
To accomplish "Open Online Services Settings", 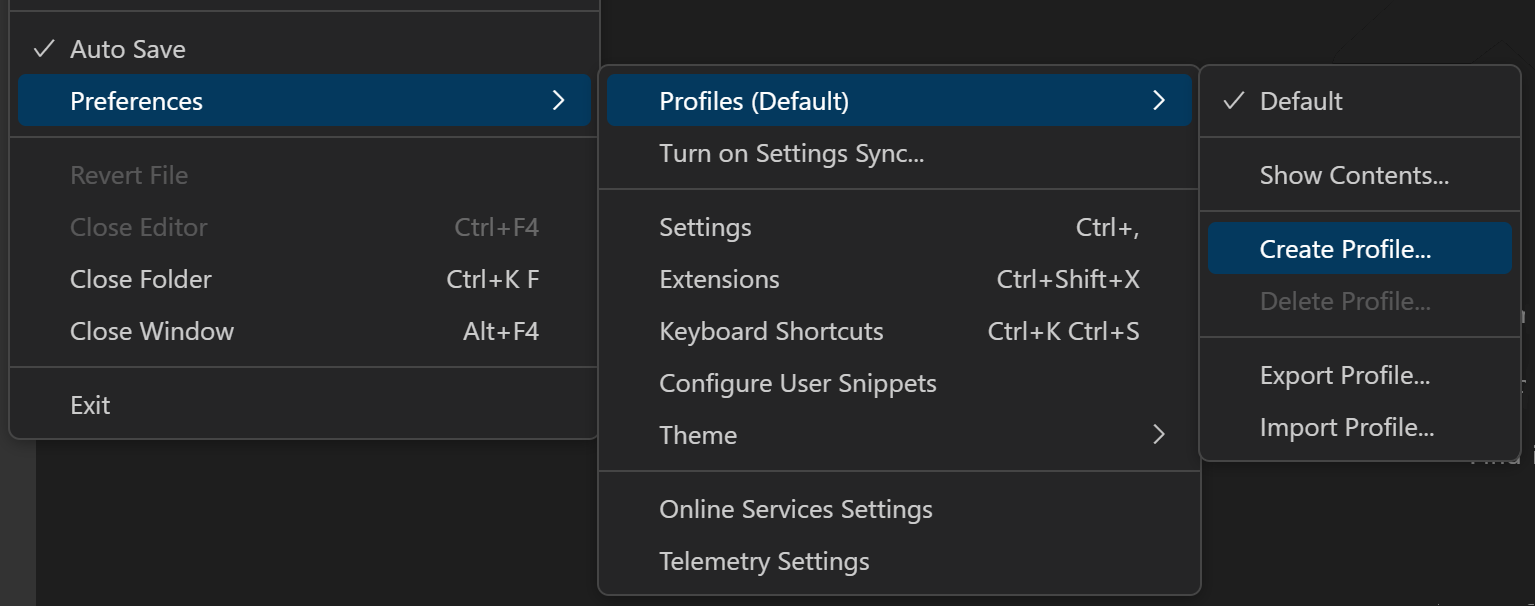I will point(795,509).
